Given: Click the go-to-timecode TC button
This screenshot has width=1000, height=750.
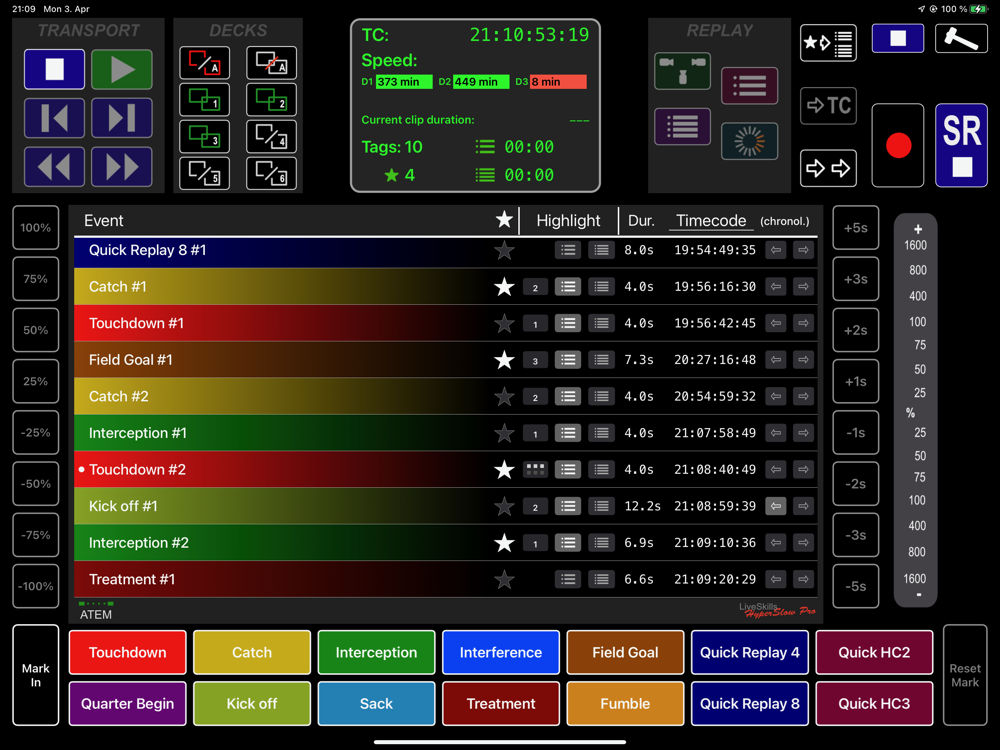Looking at the screenshot, I should click(x=828, y=105).
